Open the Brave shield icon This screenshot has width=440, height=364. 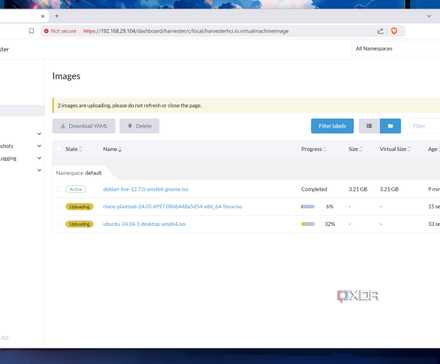(394, 31)
